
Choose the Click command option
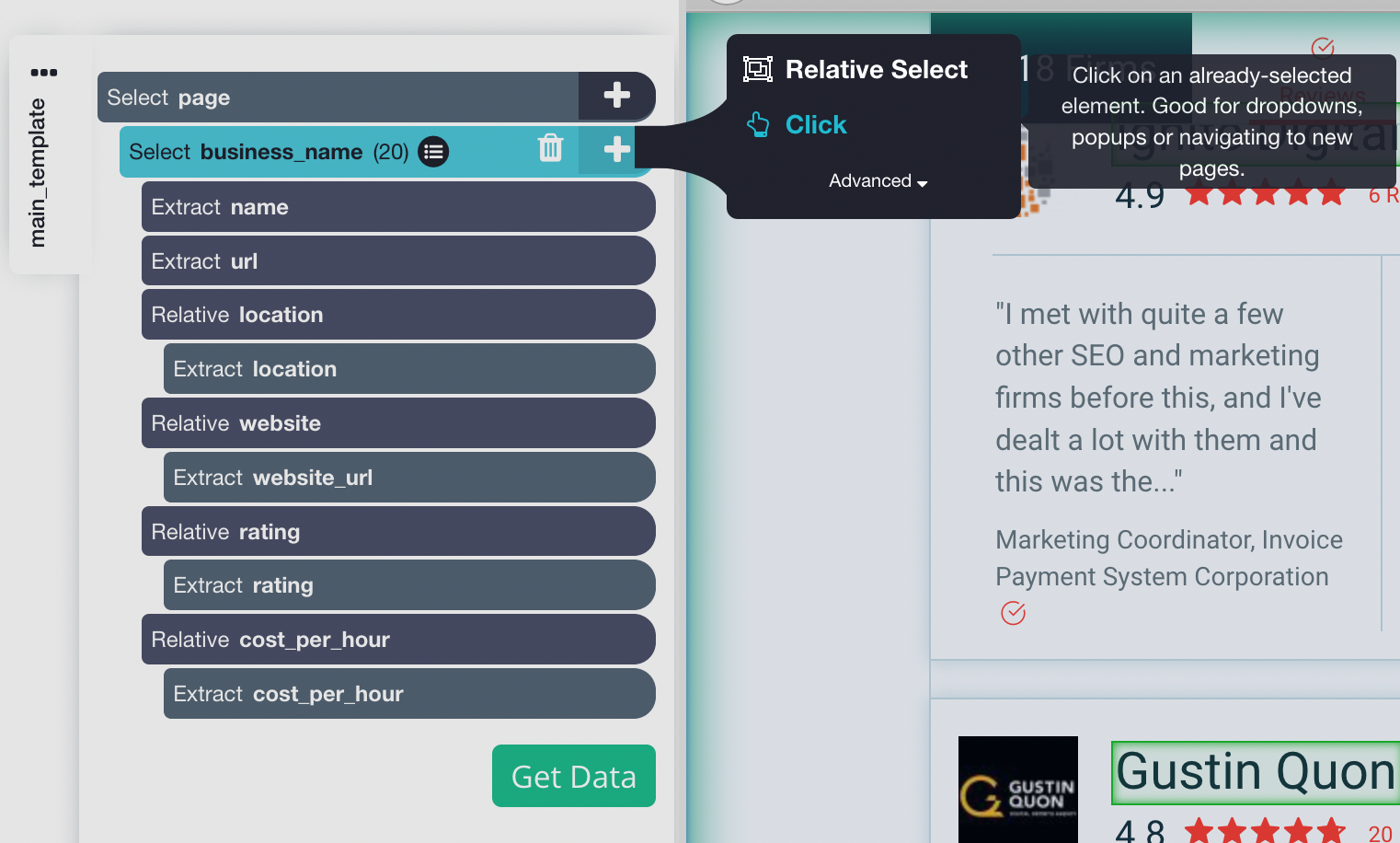[x=797, y=124]
